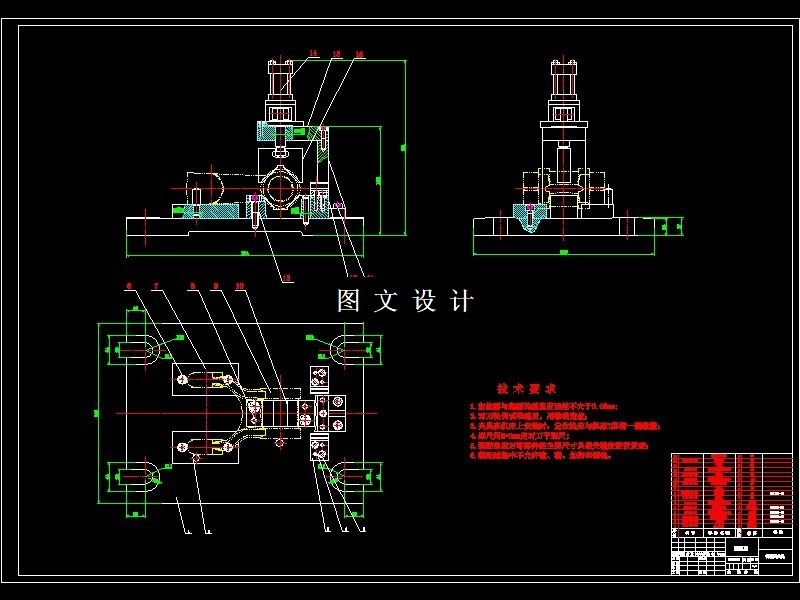Click the base width dimension under front view
The width and height of the screenshot is (800, 600).
(245, 254)
